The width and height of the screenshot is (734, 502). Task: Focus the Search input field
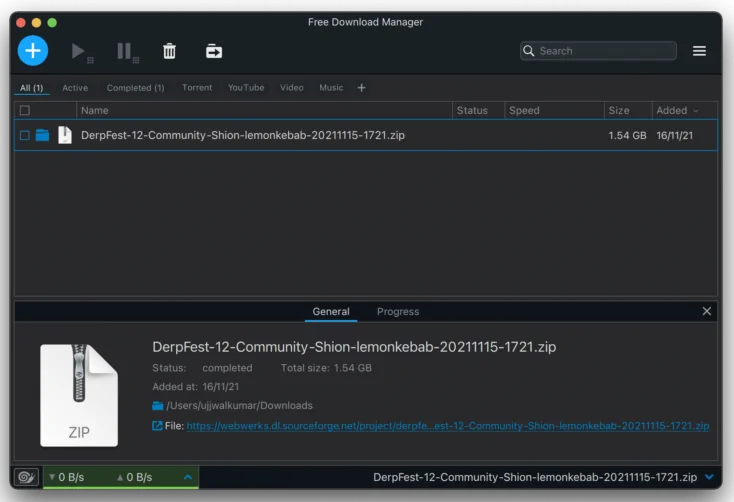[598, 51]
